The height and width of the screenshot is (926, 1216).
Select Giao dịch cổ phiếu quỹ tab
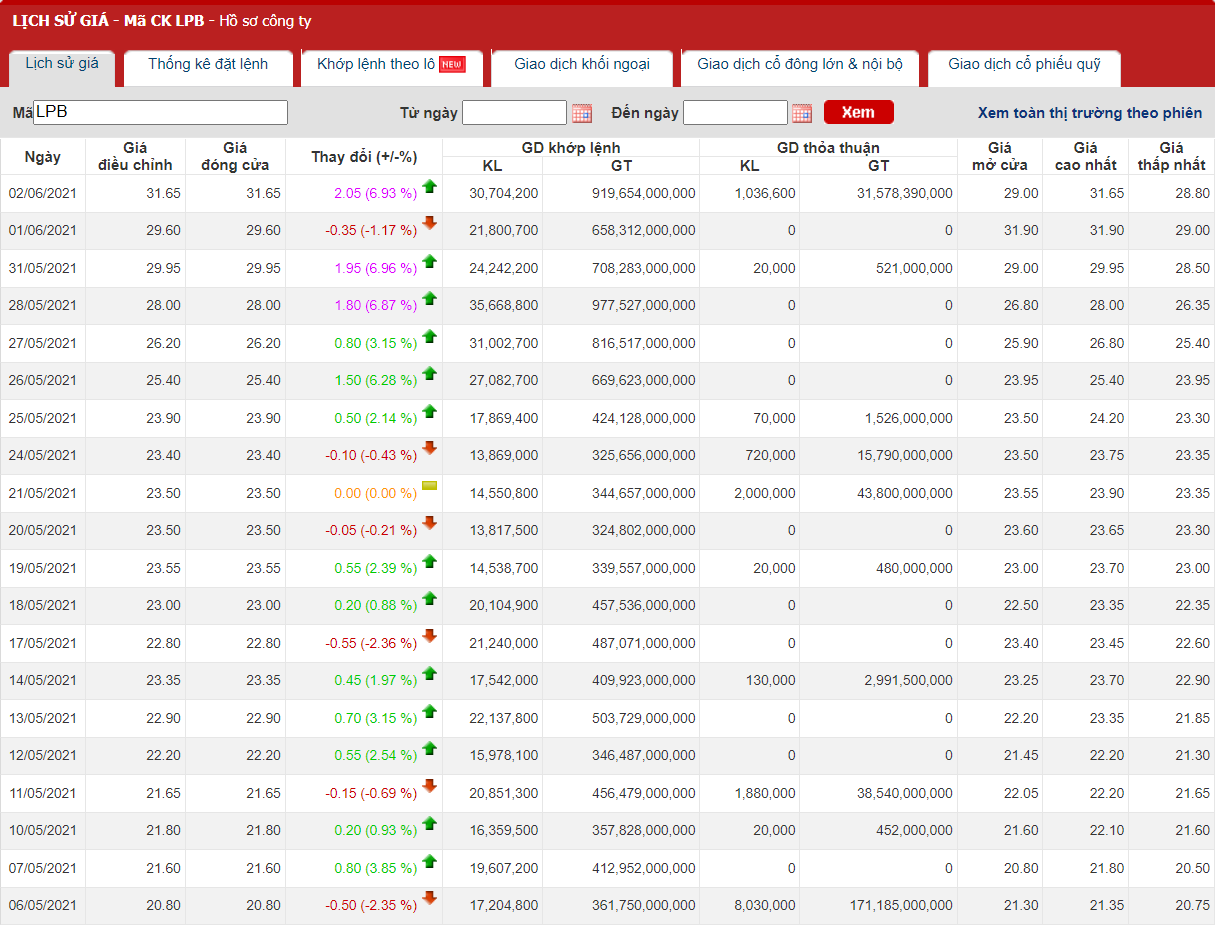click(x=1024, y=64)
